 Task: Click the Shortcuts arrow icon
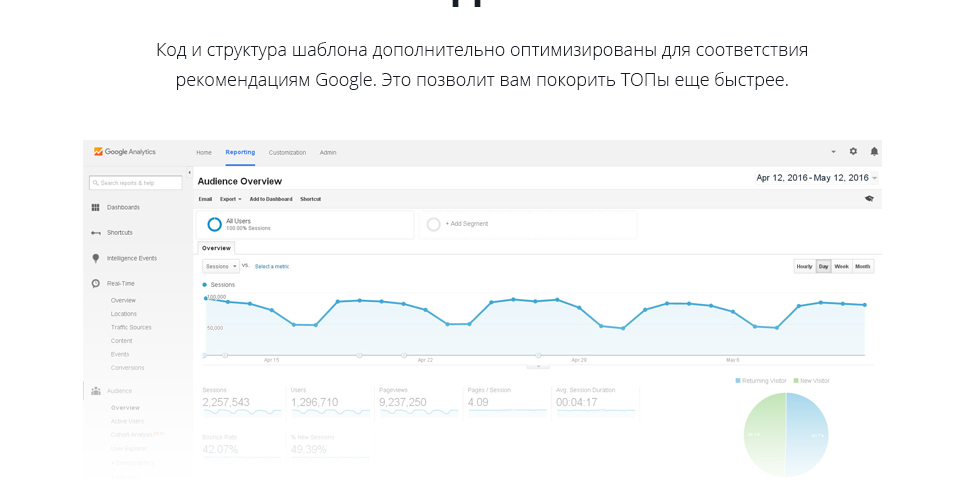point(95,233)
